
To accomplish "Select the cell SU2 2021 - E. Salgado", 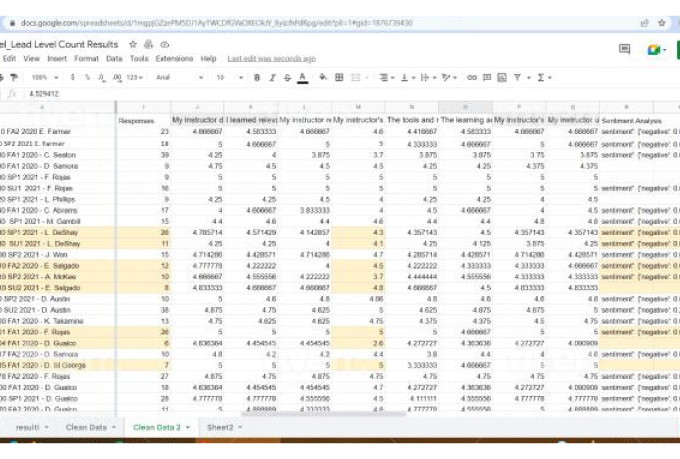I will click(58, 288).
